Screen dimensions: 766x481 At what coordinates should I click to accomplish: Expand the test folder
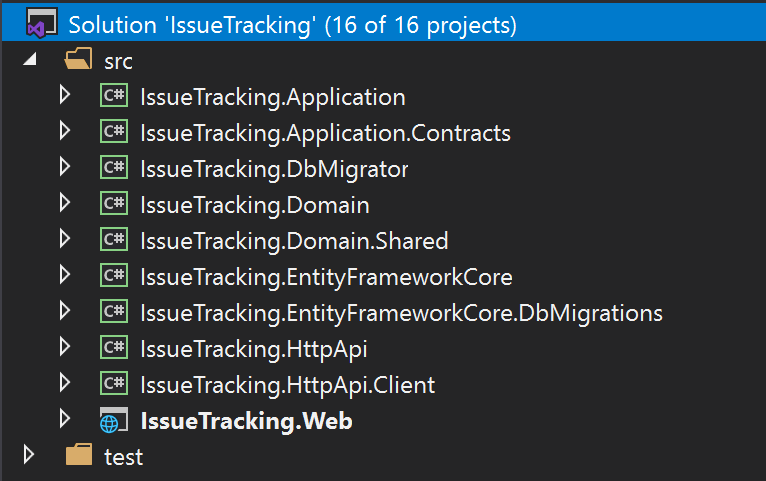tap(29, 456)
